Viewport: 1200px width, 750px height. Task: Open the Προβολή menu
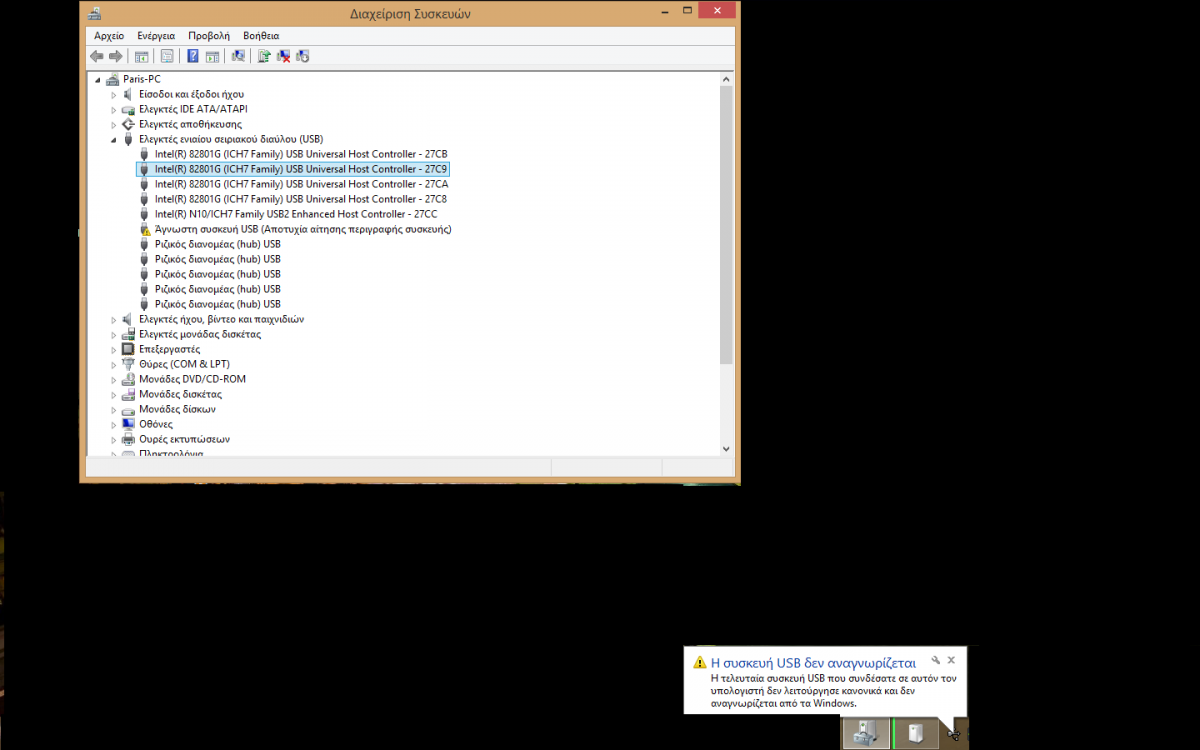click(209, 35)
